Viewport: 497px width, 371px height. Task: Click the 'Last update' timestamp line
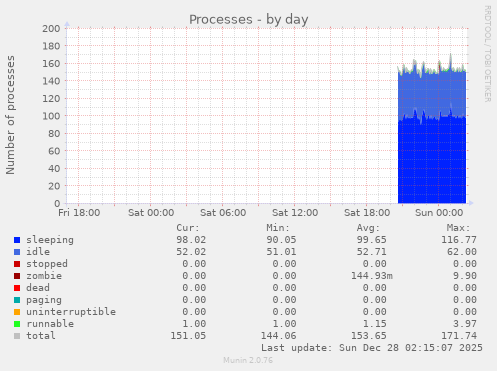click(x=372, y=348)
